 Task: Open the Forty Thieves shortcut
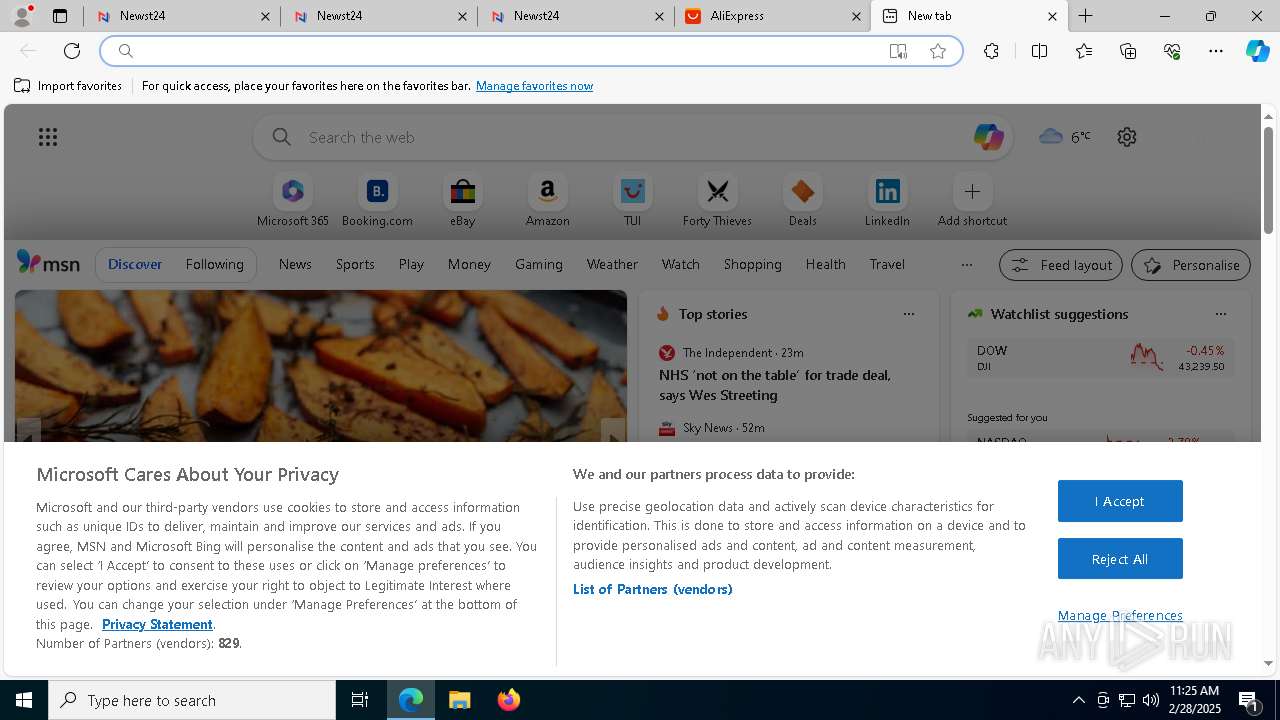[717, 200]
